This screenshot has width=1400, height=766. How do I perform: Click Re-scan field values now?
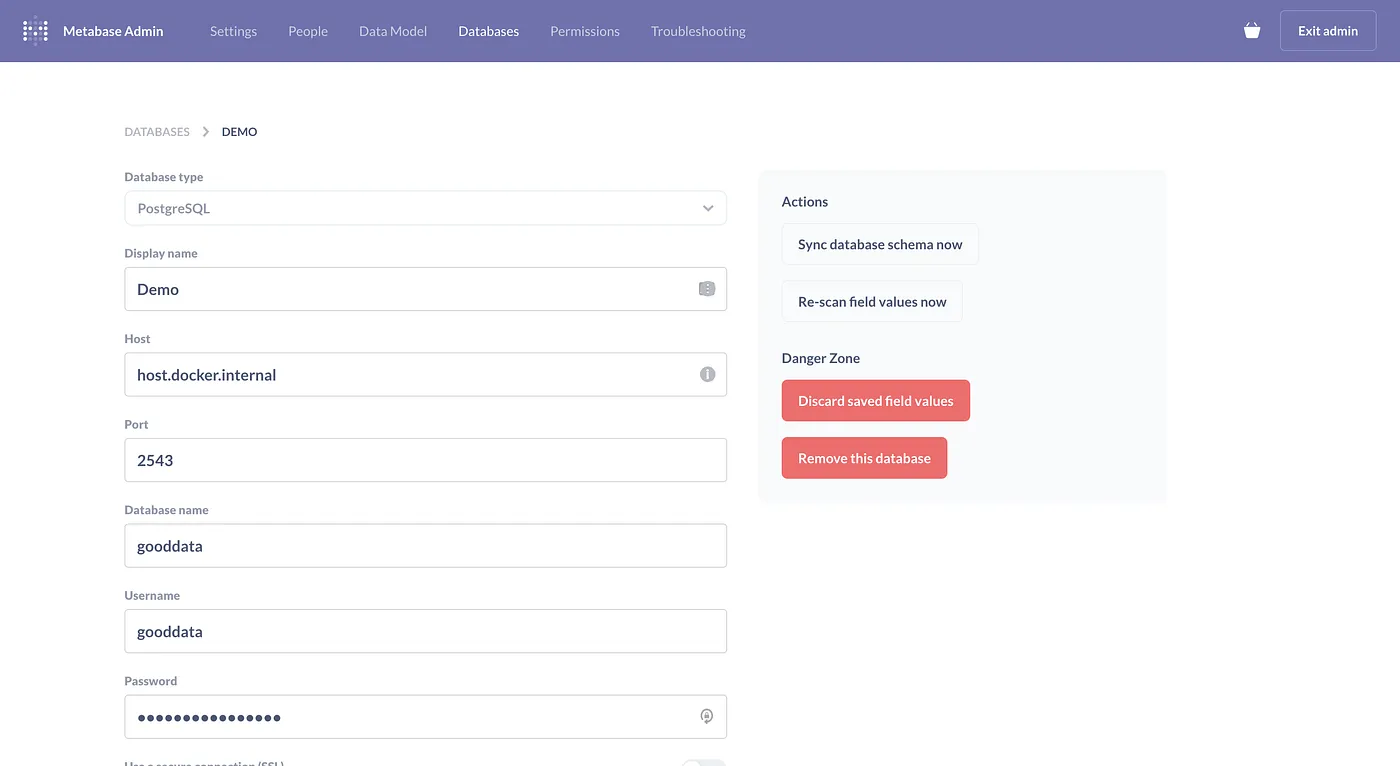point(871,301)
